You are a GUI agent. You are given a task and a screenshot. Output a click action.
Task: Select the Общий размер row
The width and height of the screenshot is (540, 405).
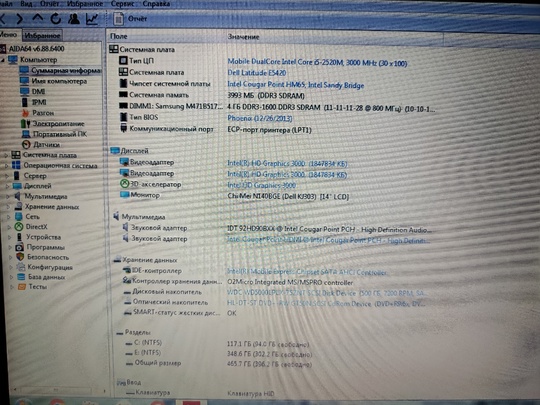coord(218,363)
